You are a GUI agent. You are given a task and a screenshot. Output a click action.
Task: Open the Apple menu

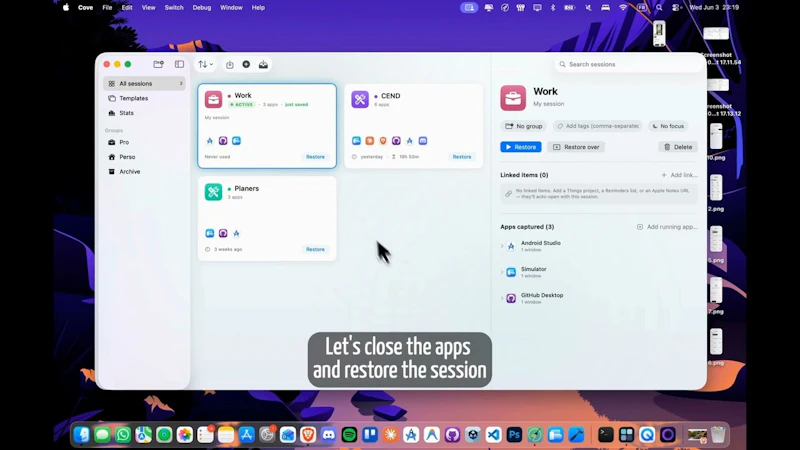pyautogui.click(x=66, y=8)
